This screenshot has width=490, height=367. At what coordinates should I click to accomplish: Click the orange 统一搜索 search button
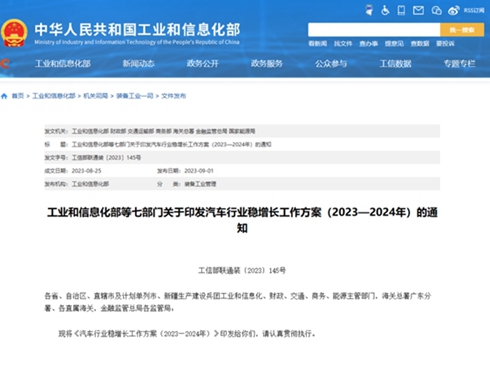pos(462,30)
